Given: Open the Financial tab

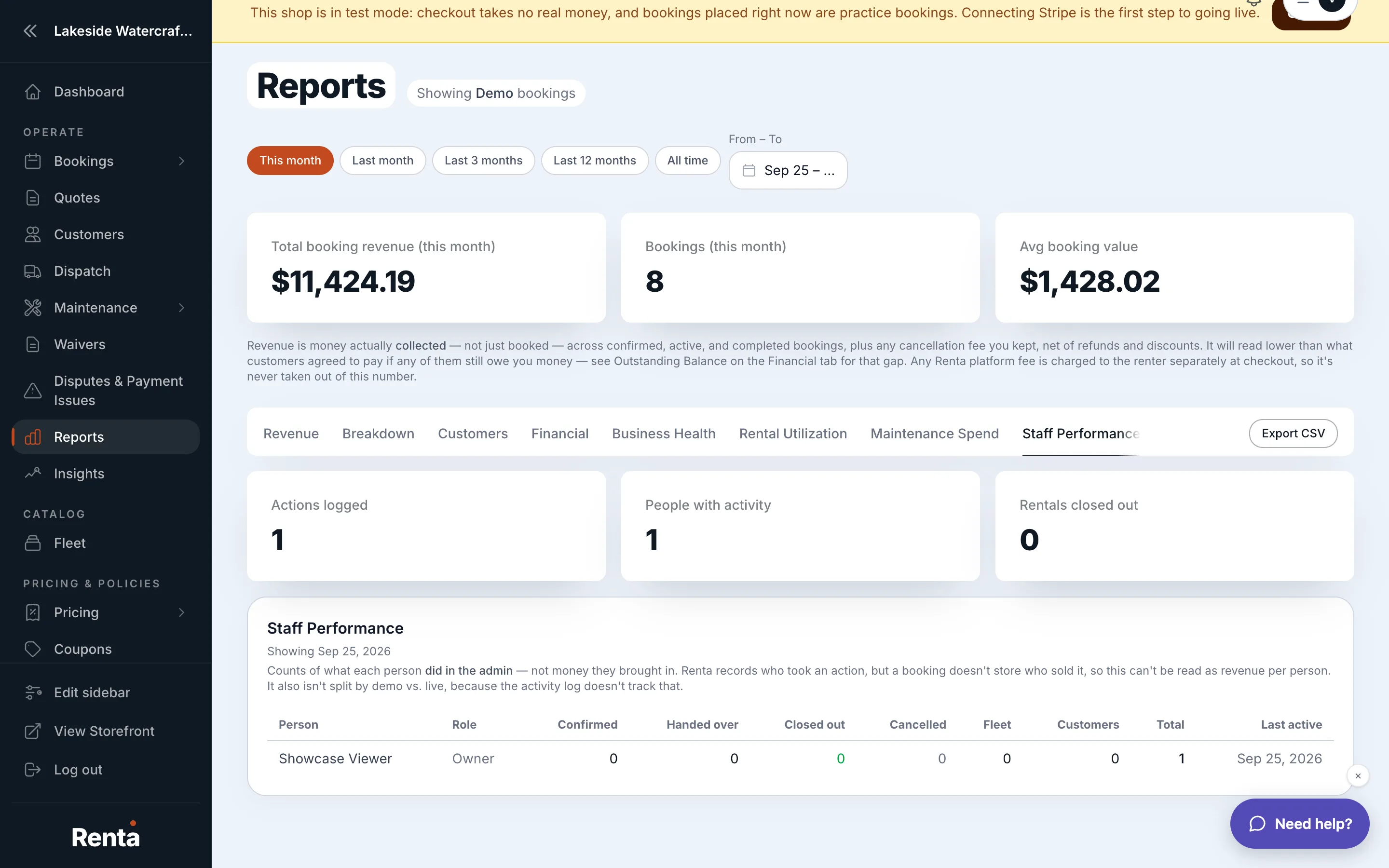Looking at the screenshot, I should [559, 434].
